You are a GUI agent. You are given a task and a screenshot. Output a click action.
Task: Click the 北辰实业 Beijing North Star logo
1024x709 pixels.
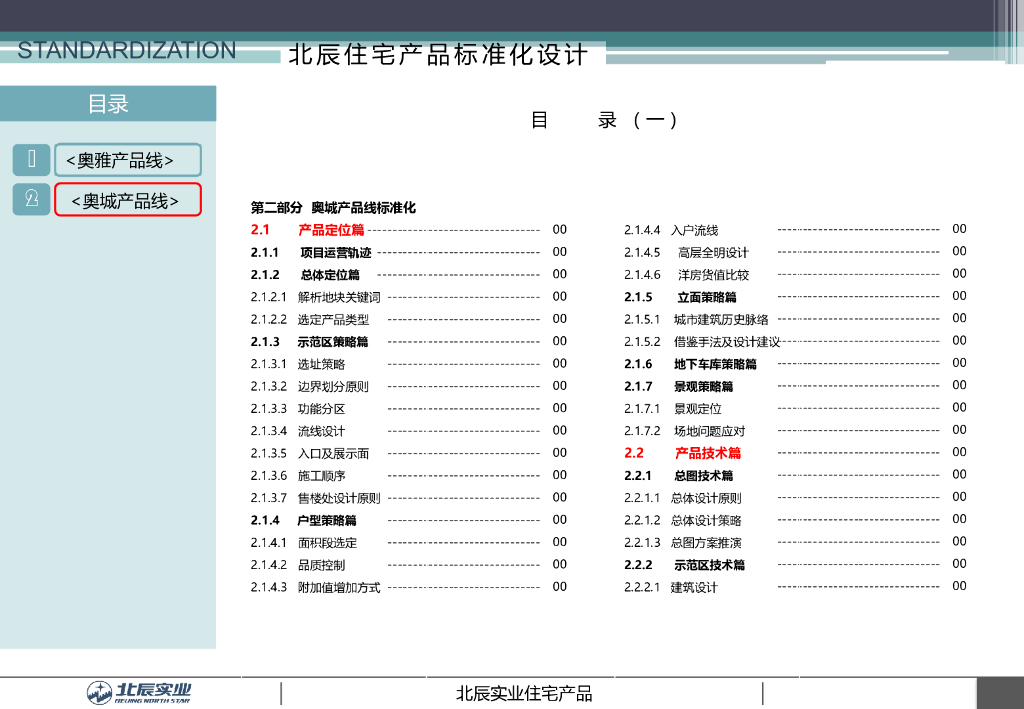139,692
